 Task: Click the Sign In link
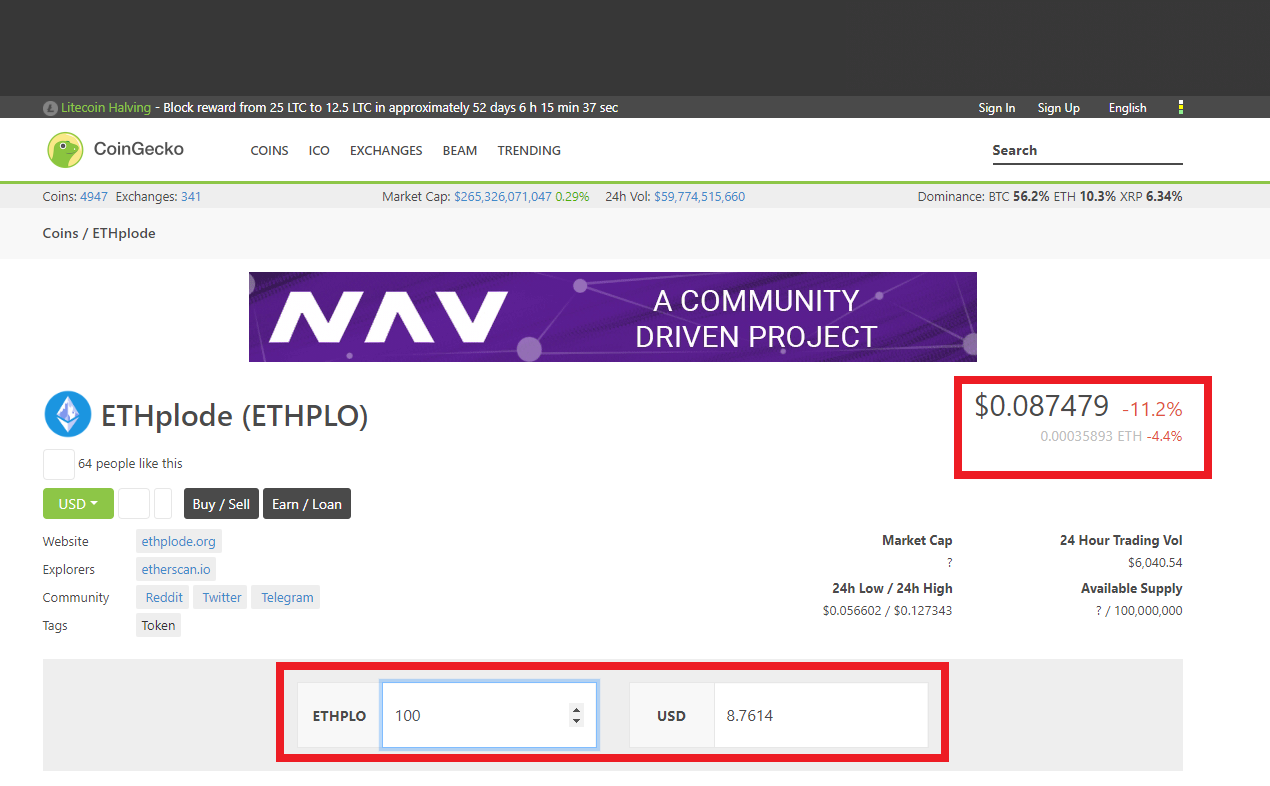(x=997, y=108)
